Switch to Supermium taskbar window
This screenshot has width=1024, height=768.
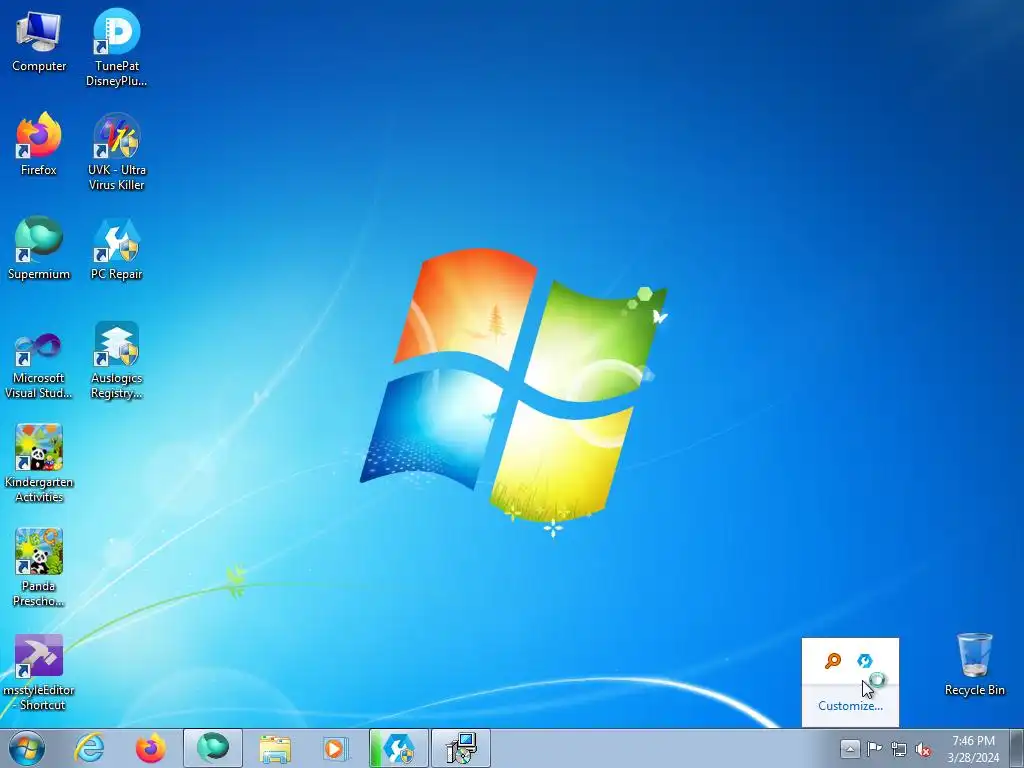[213, 748]
